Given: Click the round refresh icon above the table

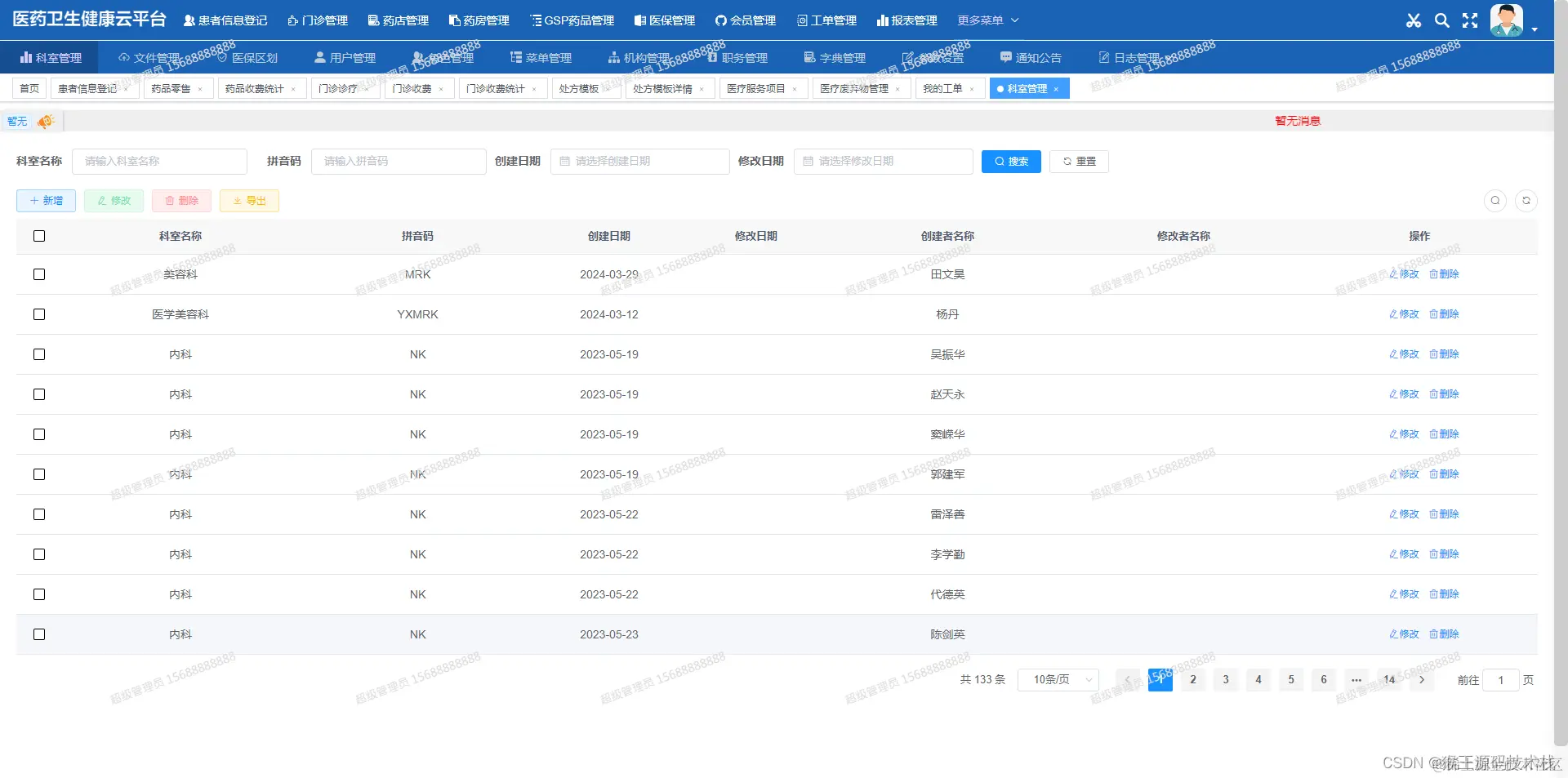Looking at the screenshot, I should click(1526, 201).
